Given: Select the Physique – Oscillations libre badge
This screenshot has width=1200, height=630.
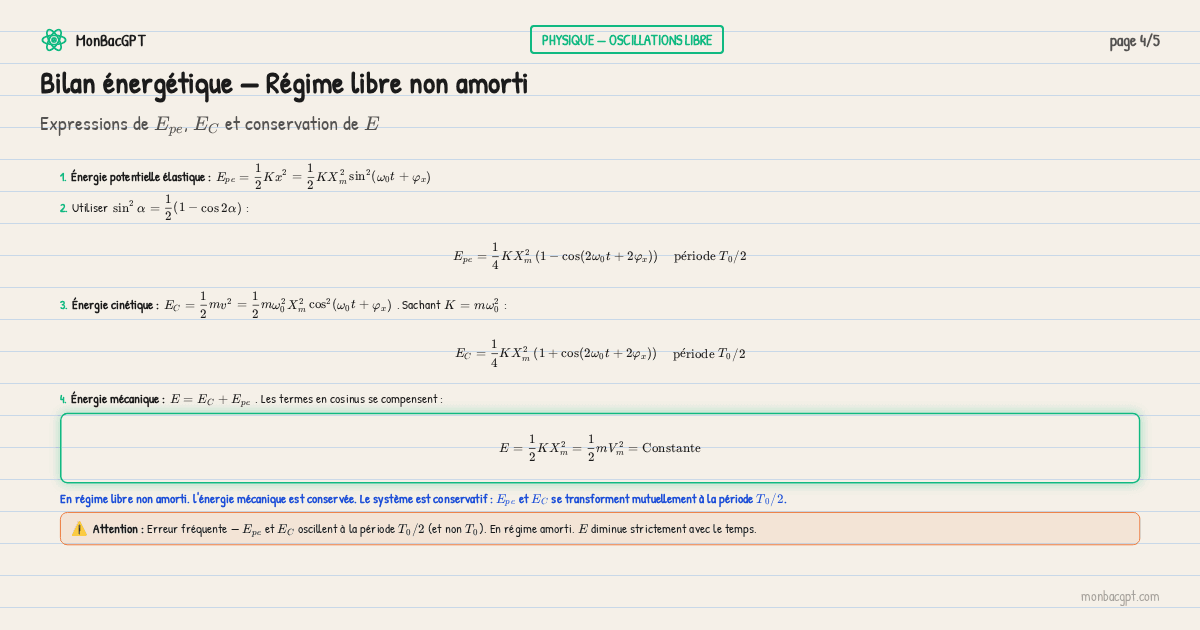Looking at the screenshot, I should point(626,40).
